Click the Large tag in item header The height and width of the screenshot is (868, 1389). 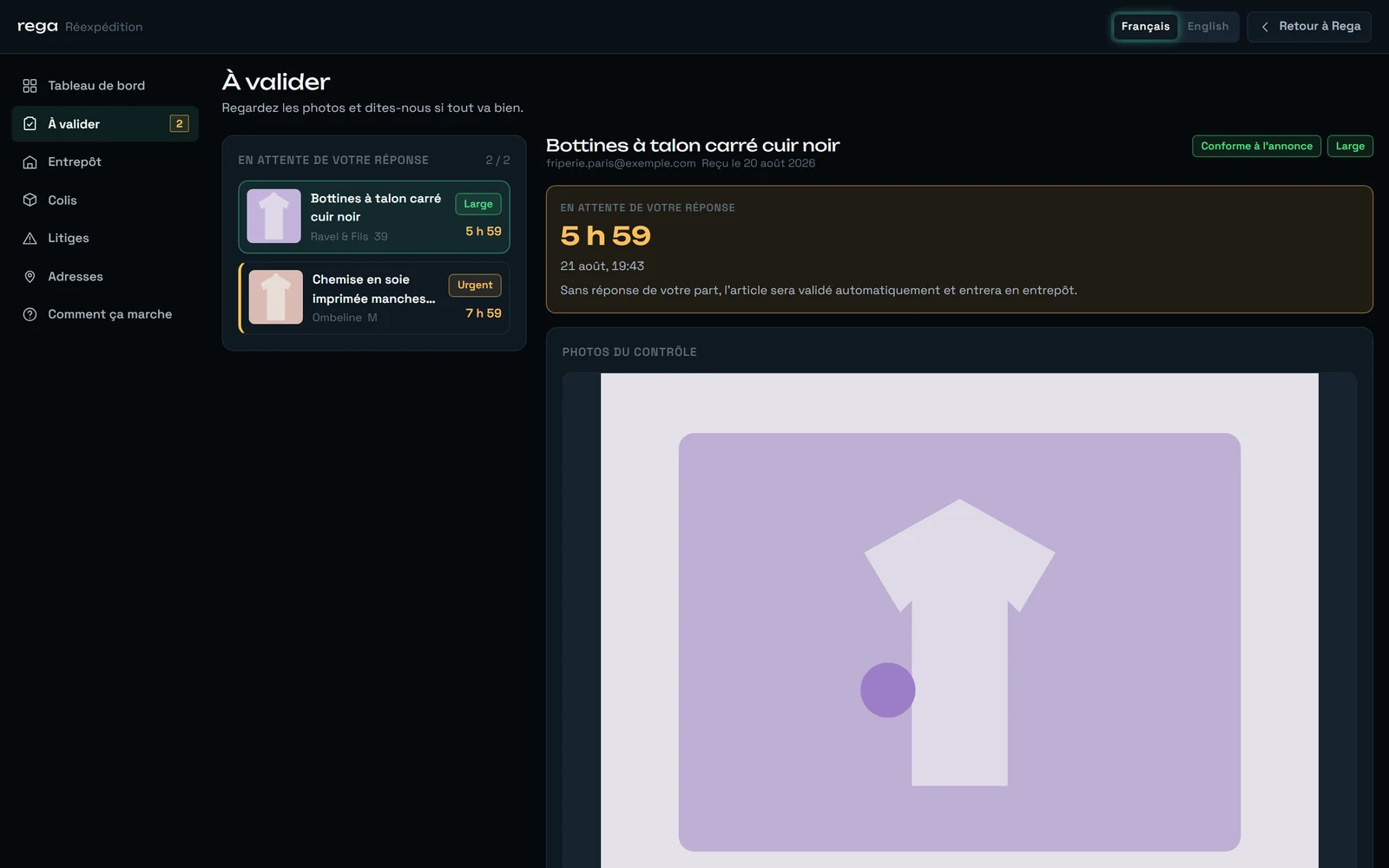(1350, 146)
